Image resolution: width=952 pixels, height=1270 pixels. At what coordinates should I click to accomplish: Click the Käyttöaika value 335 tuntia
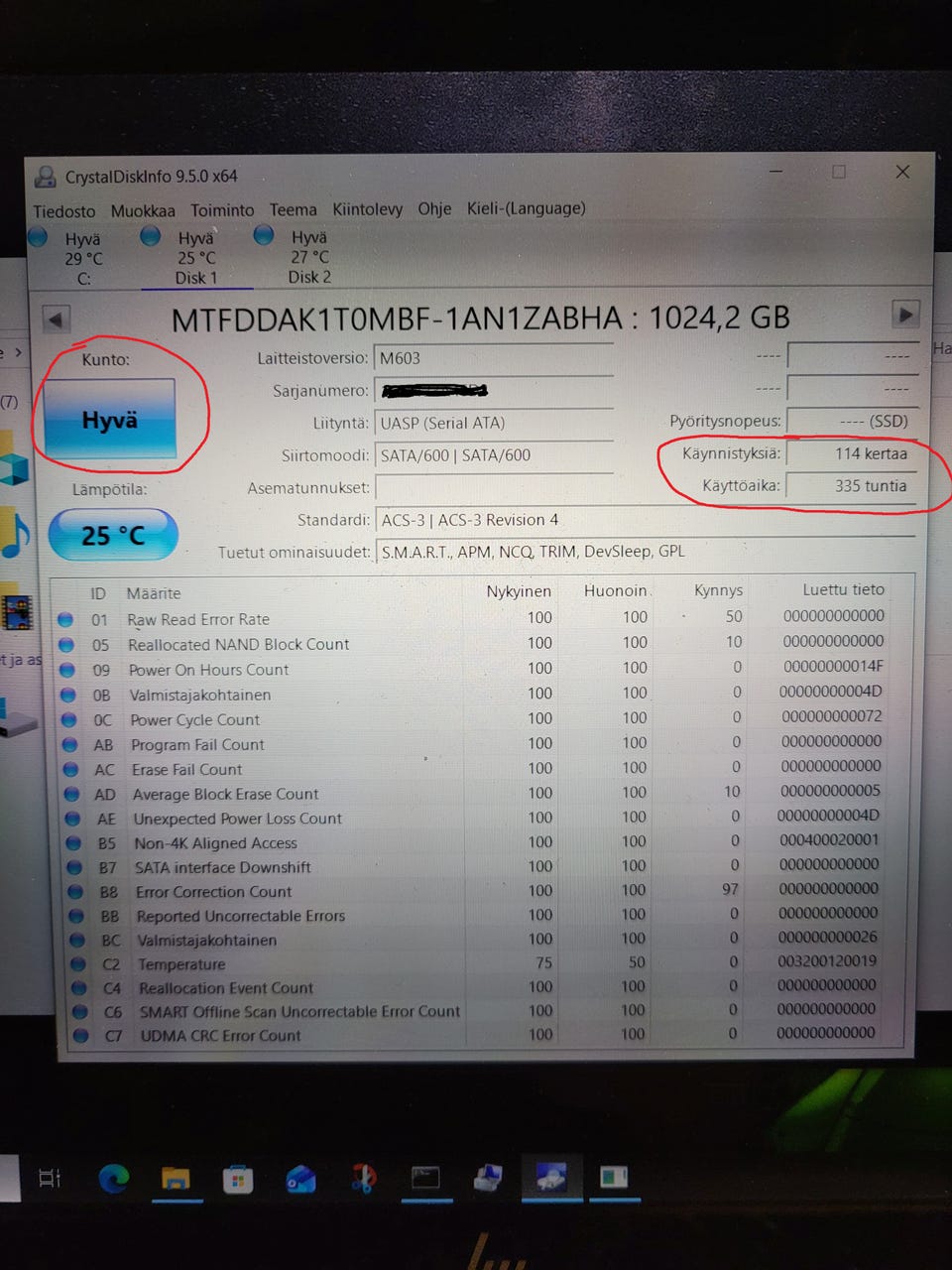(852, 485)
